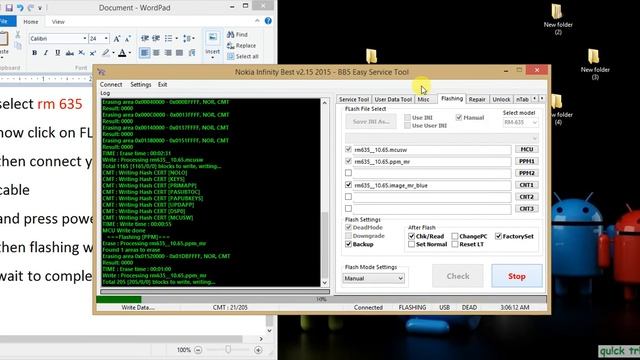640x360 pixels.
Task: Open the Connect menu
Action: (x=111, y=84)
